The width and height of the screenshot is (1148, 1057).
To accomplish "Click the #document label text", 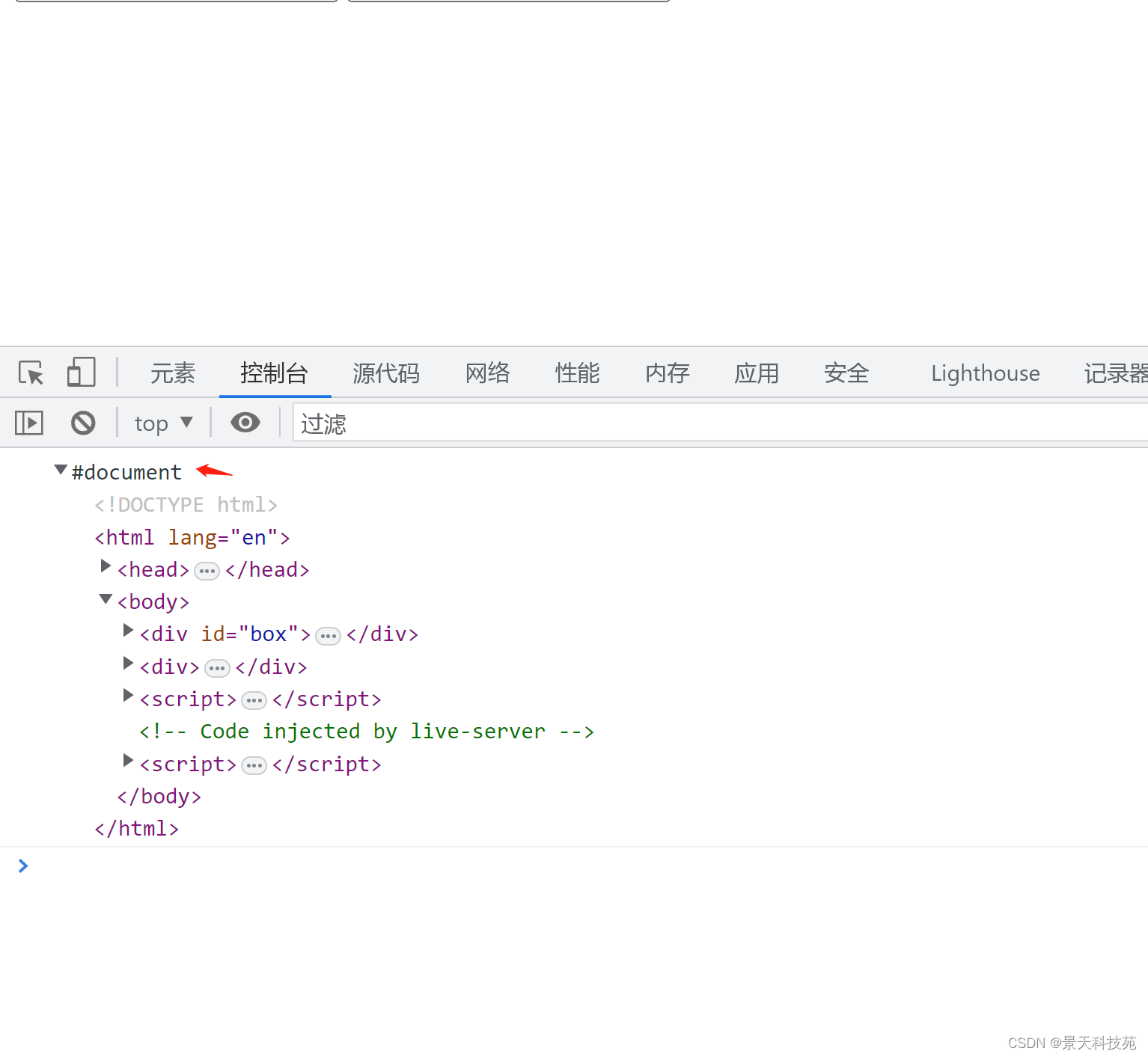I will (126, 473).
